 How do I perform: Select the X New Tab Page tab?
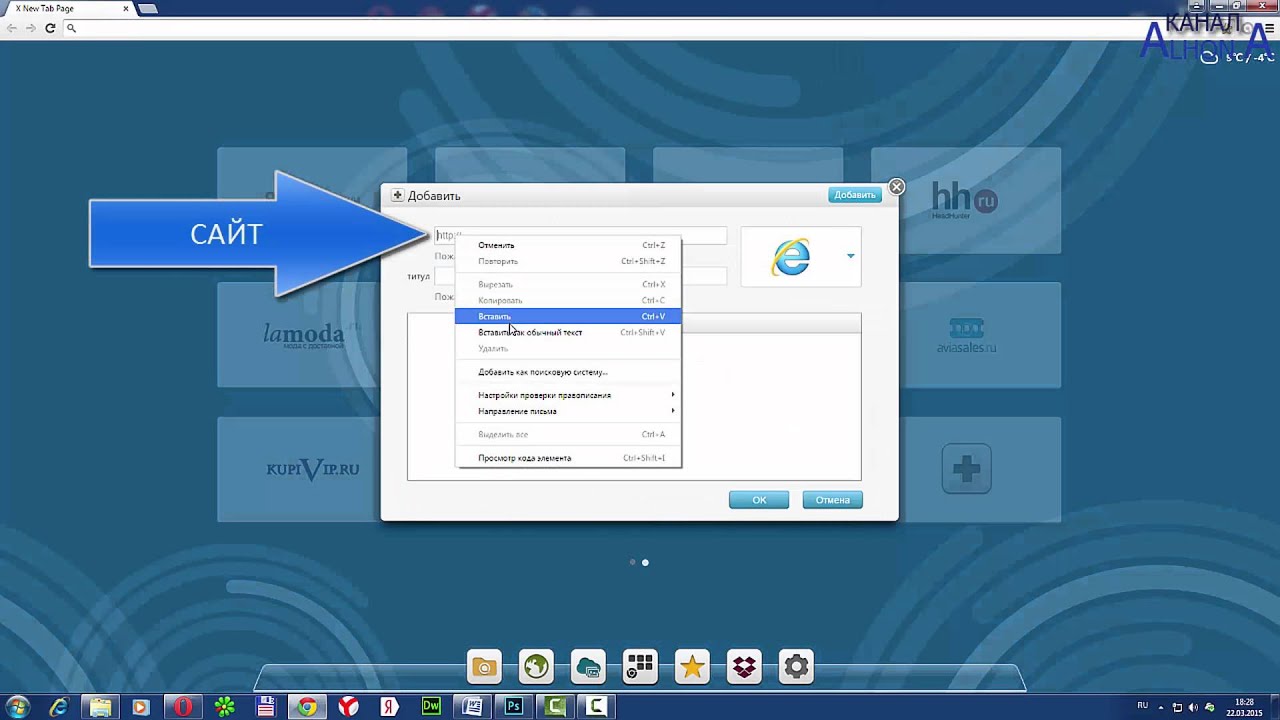[x=65, y=8]
